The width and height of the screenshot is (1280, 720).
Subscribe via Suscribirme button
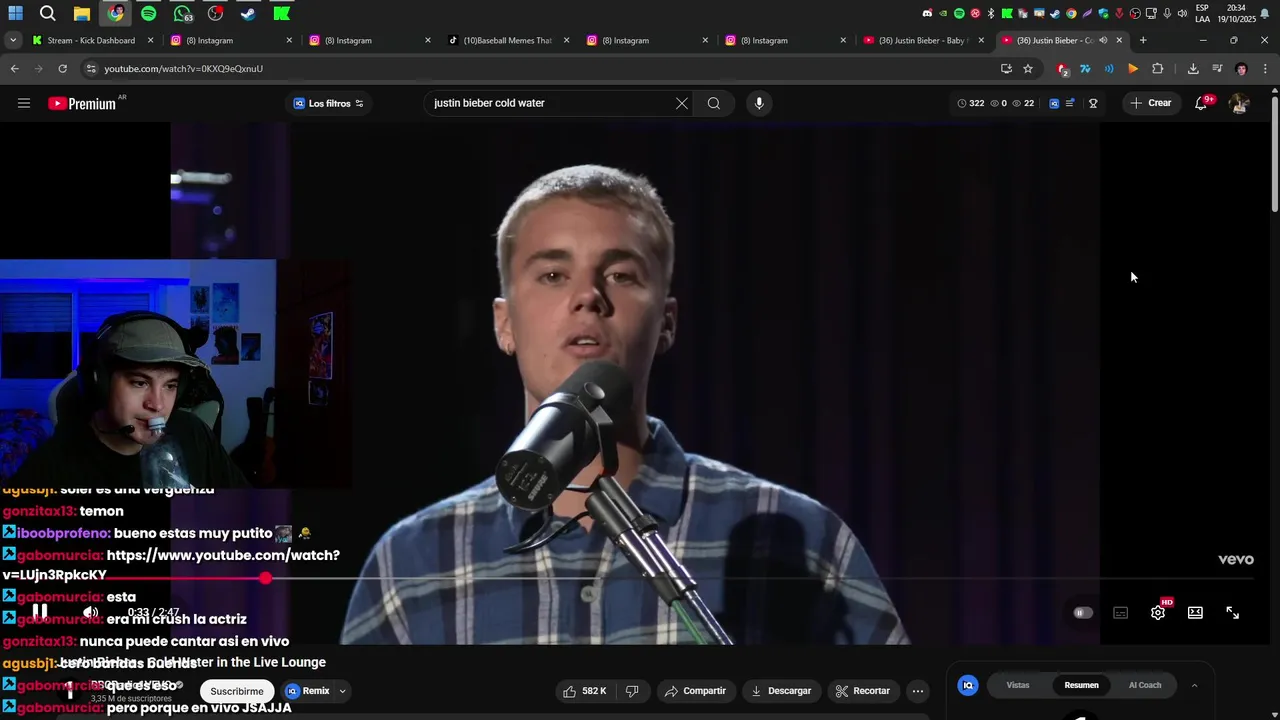pyautogui.click(x=237, y=691)
